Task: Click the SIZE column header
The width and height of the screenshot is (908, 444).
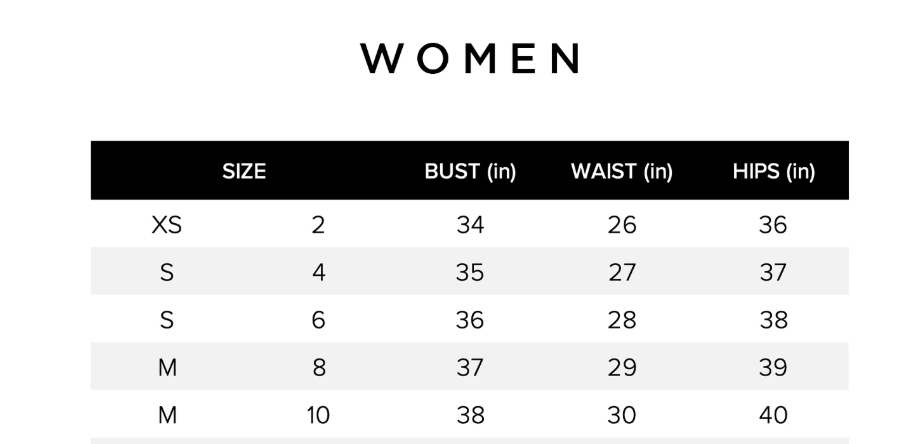Action: [x=244, y=171]
